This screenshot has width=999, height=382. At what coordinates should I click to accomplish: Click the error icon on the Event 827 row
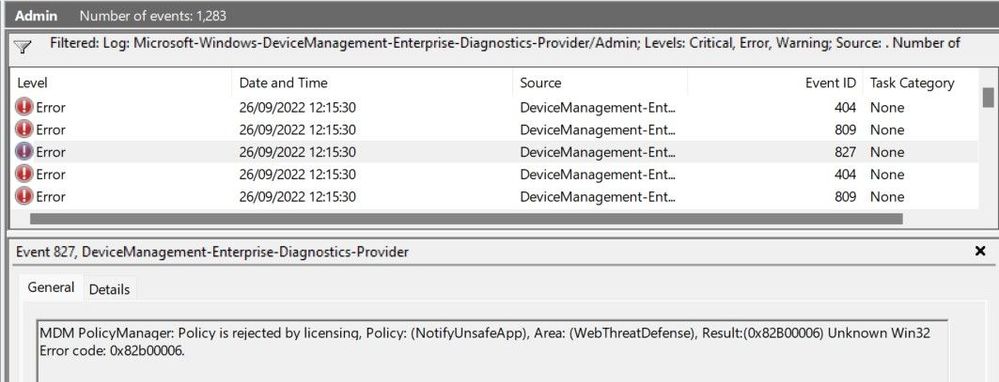[x=24, y=152]
